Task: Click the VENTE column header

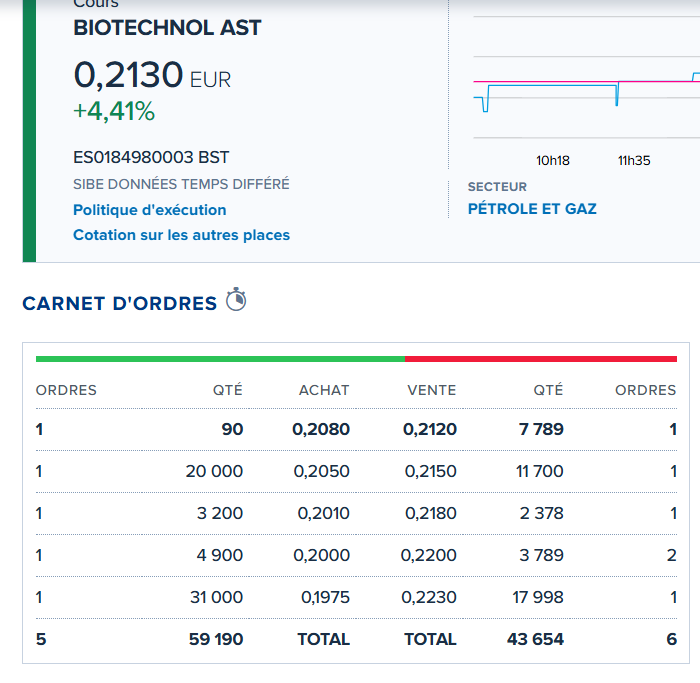Action: tap(432, 390)
